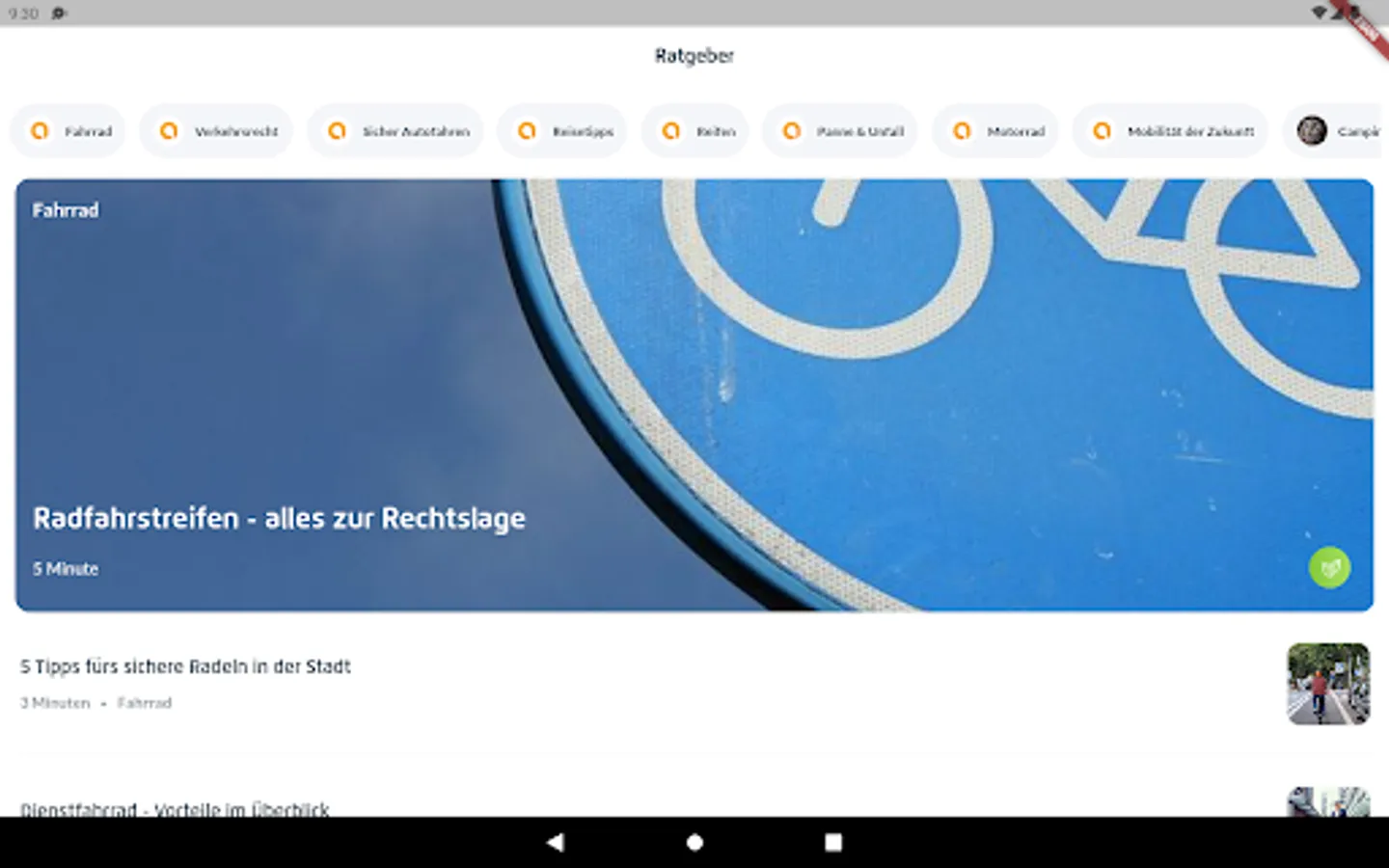
Task: Open the Sicher Autofahren category chip
Action: point(395,131)
